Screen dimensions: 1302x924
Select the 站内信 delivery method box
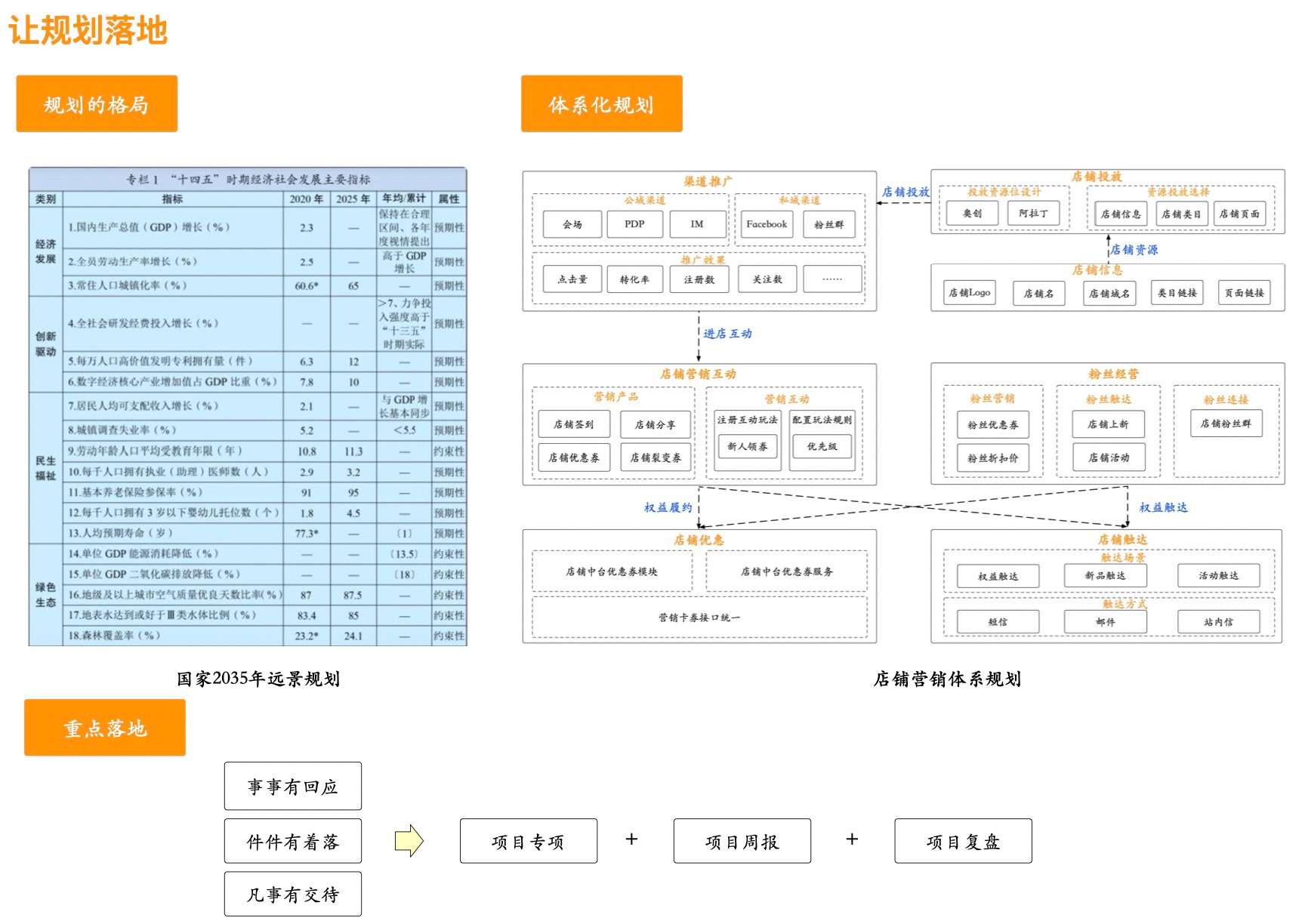pos(1219,622)
